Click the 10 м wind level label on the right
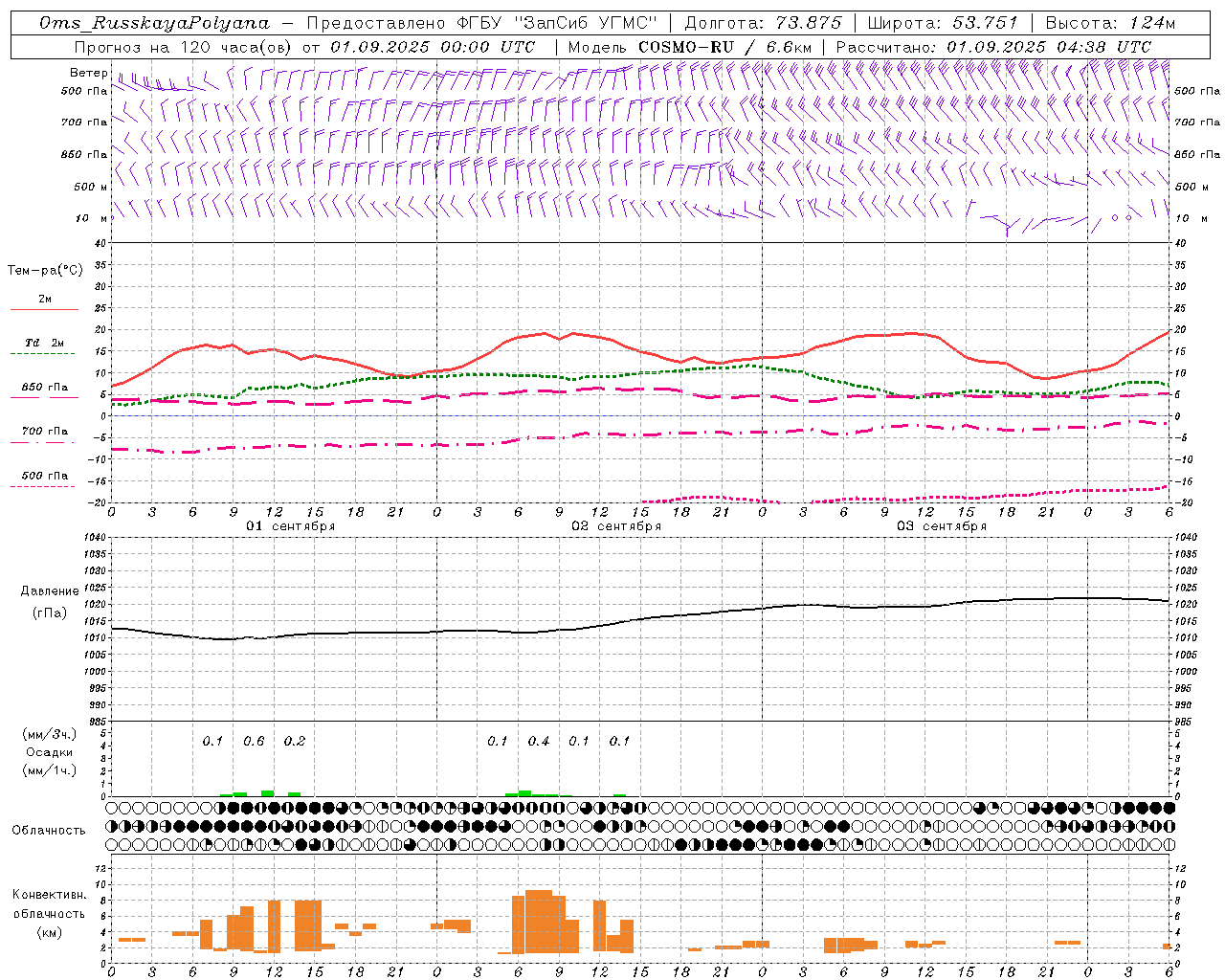The height and width of the screenshot is (980, 1225). pyautogui.click(x=1190, y=218)
